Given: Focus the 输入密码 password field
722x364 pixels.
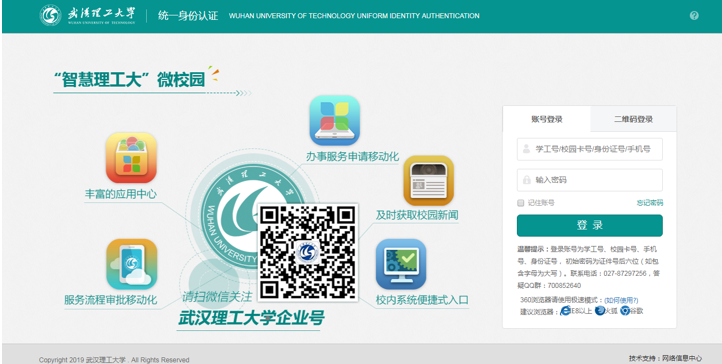Looking at the screenshot, I should pyautogui.click(x=589, y=180).
